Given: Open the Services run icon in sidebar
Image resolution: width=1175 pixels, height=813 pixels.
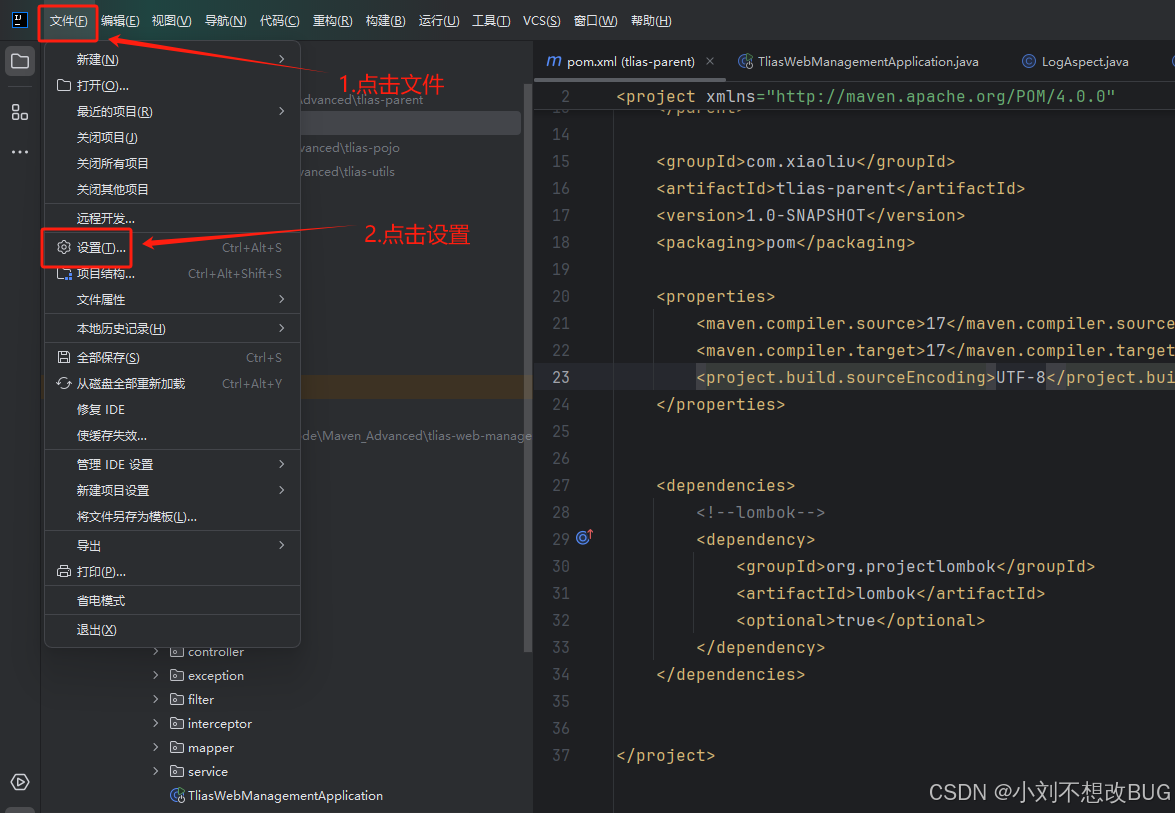Looking at the screenshot, I should 20,782.
